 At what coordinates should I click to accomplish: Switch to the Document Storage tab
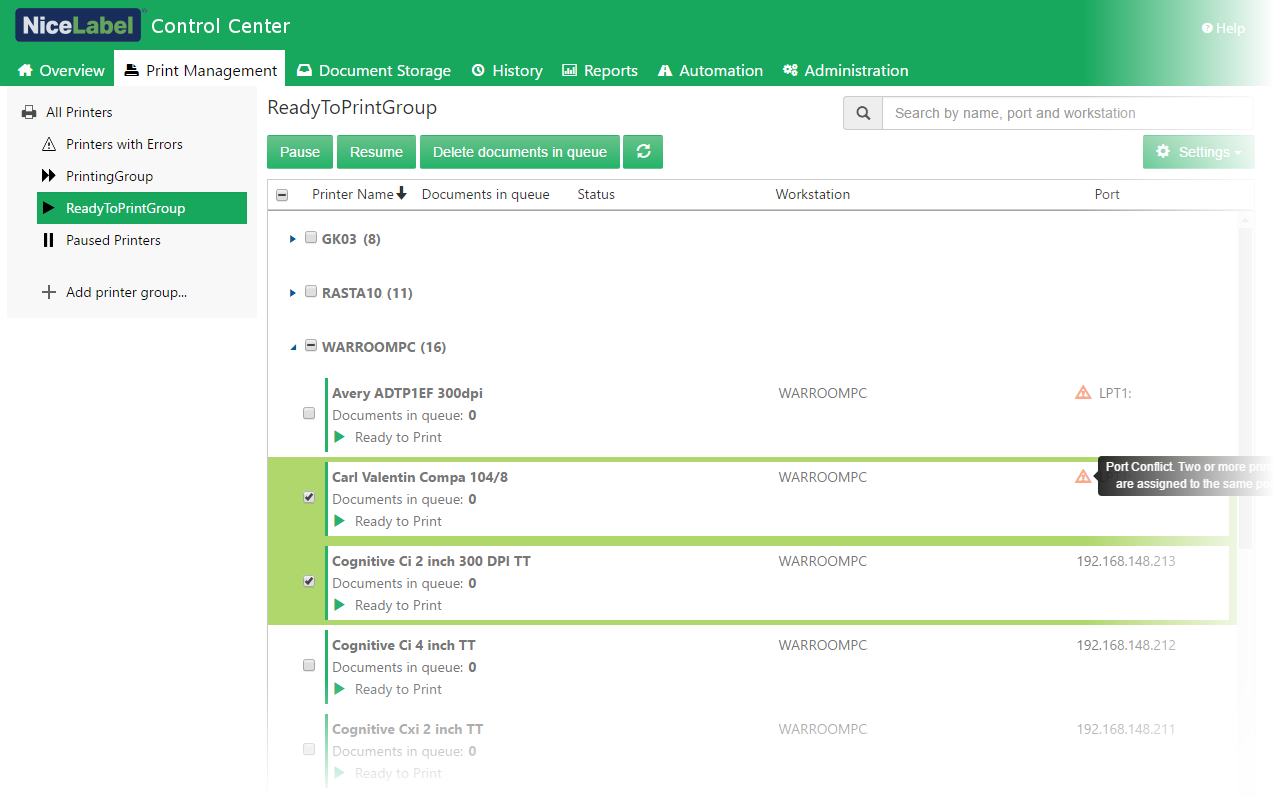pyautogui.click(x=374, y=70)
